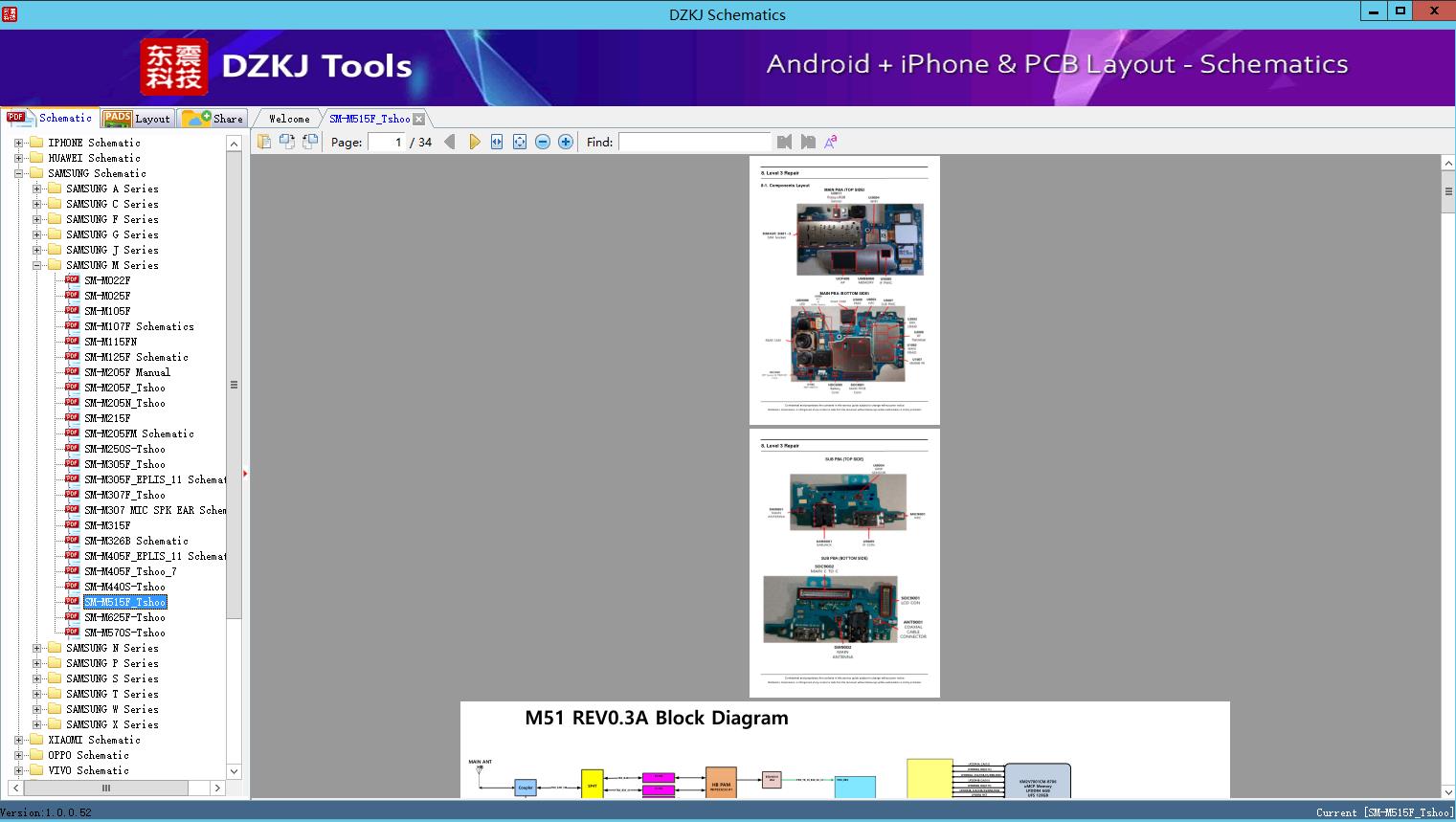1456x822 pixels.
Task: Open SM-M022F PDF icon
Action: (x=72, y=280)
